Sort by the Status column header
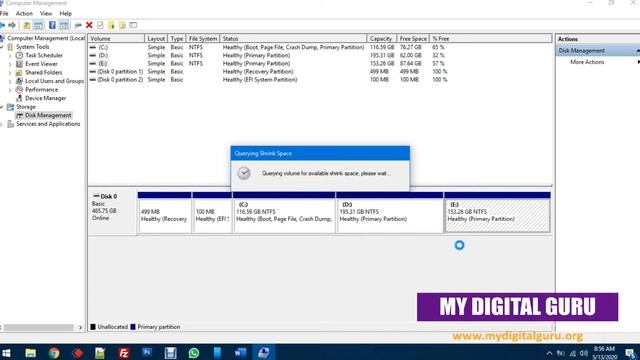640x360 pixels. click(x=293, y=38)
